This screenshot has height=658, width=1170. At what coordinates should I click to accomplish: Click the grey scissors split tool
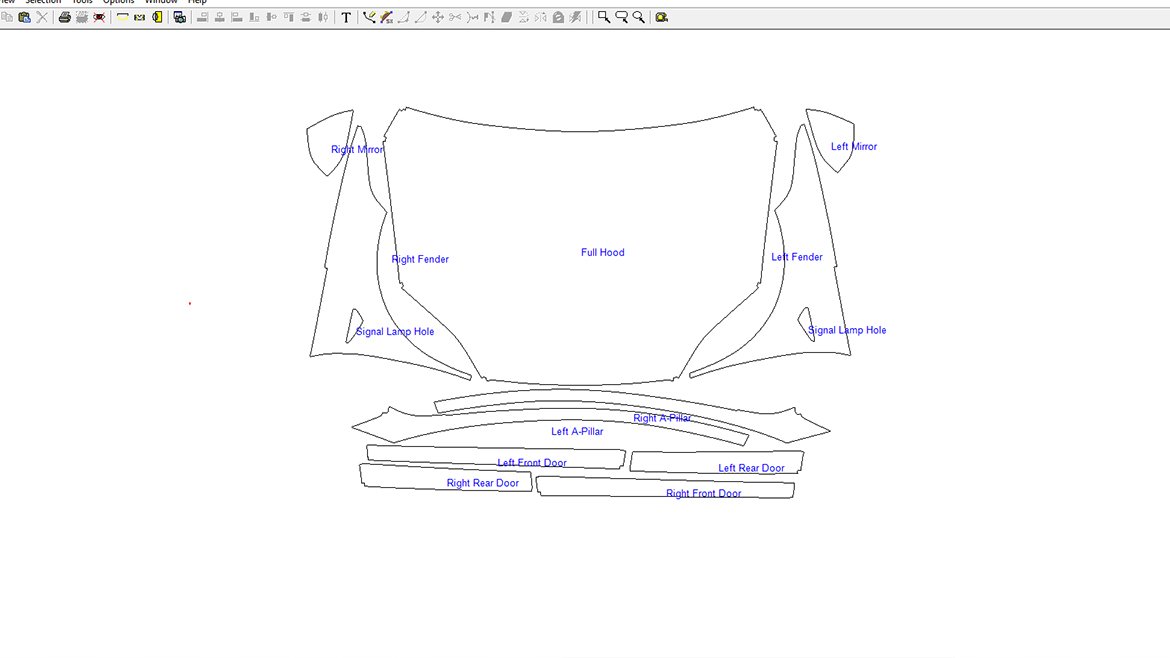pyautogui.click(x=455, y=17)
